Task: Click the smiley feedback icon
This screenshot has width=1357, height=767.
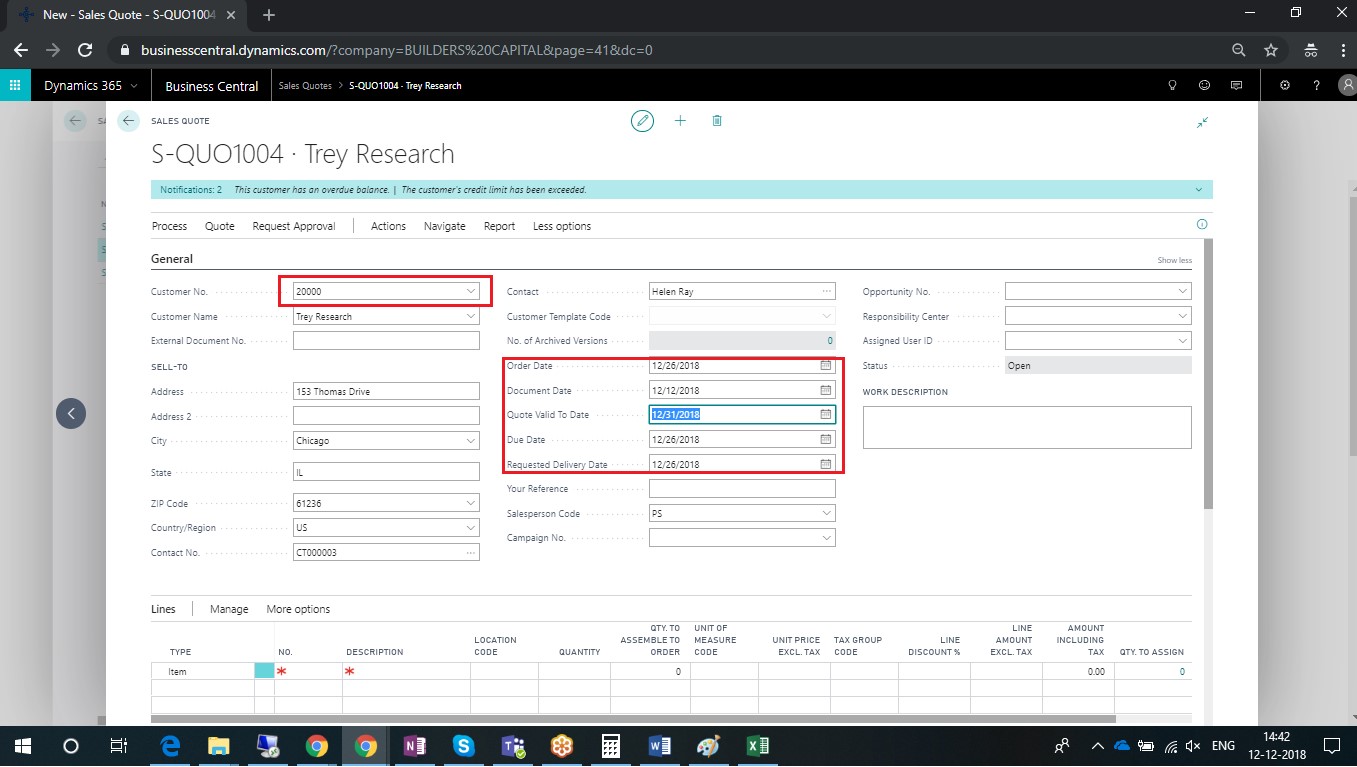Action: coord(1204,86)
